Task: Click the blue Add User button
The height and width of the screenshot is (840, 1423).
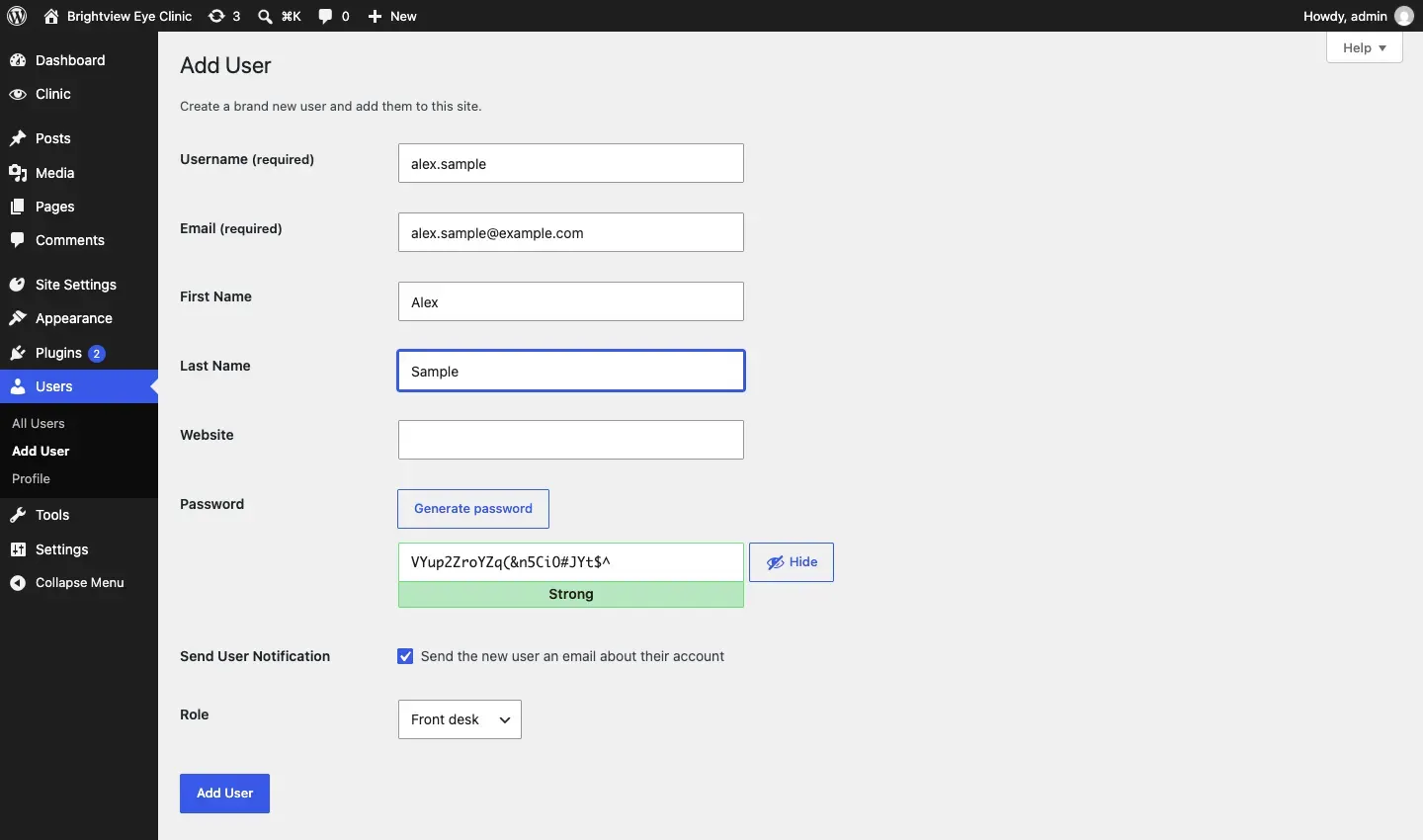Action: [225, 794]
